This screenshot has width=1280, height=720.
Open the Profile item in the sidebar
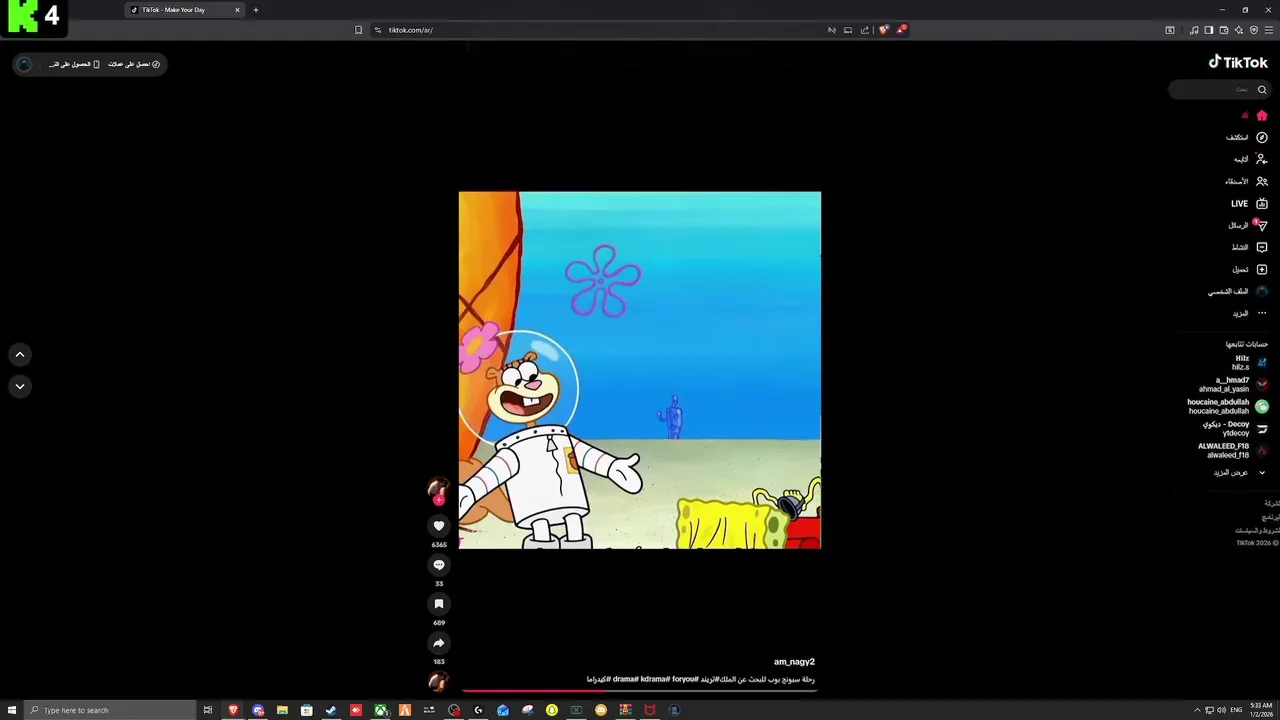pyautogui.click(x=1238, y=292)
